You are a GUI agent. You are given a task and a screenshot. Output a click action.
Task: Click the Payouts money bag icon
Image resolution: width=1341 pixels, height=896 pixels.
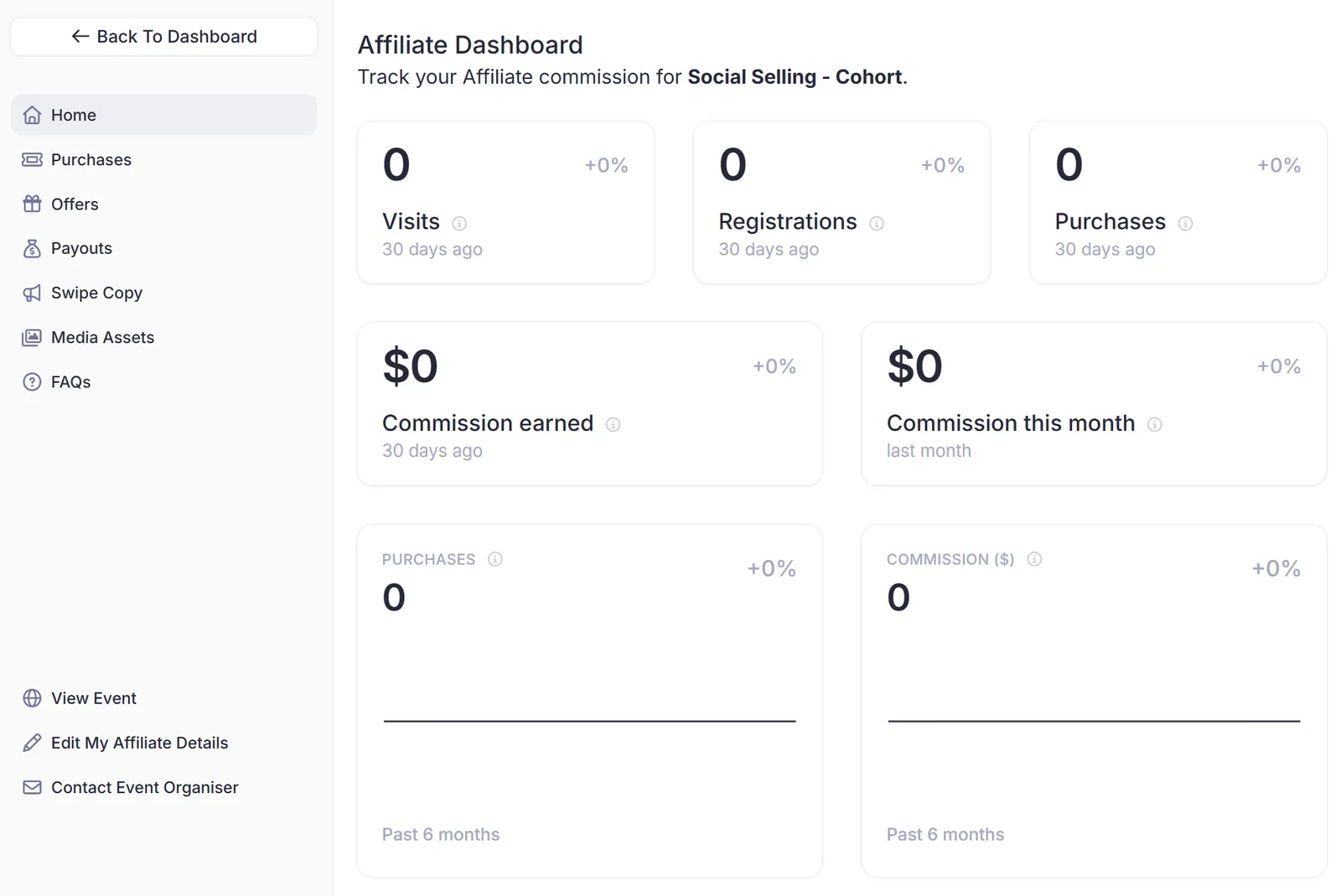(32, 248)
